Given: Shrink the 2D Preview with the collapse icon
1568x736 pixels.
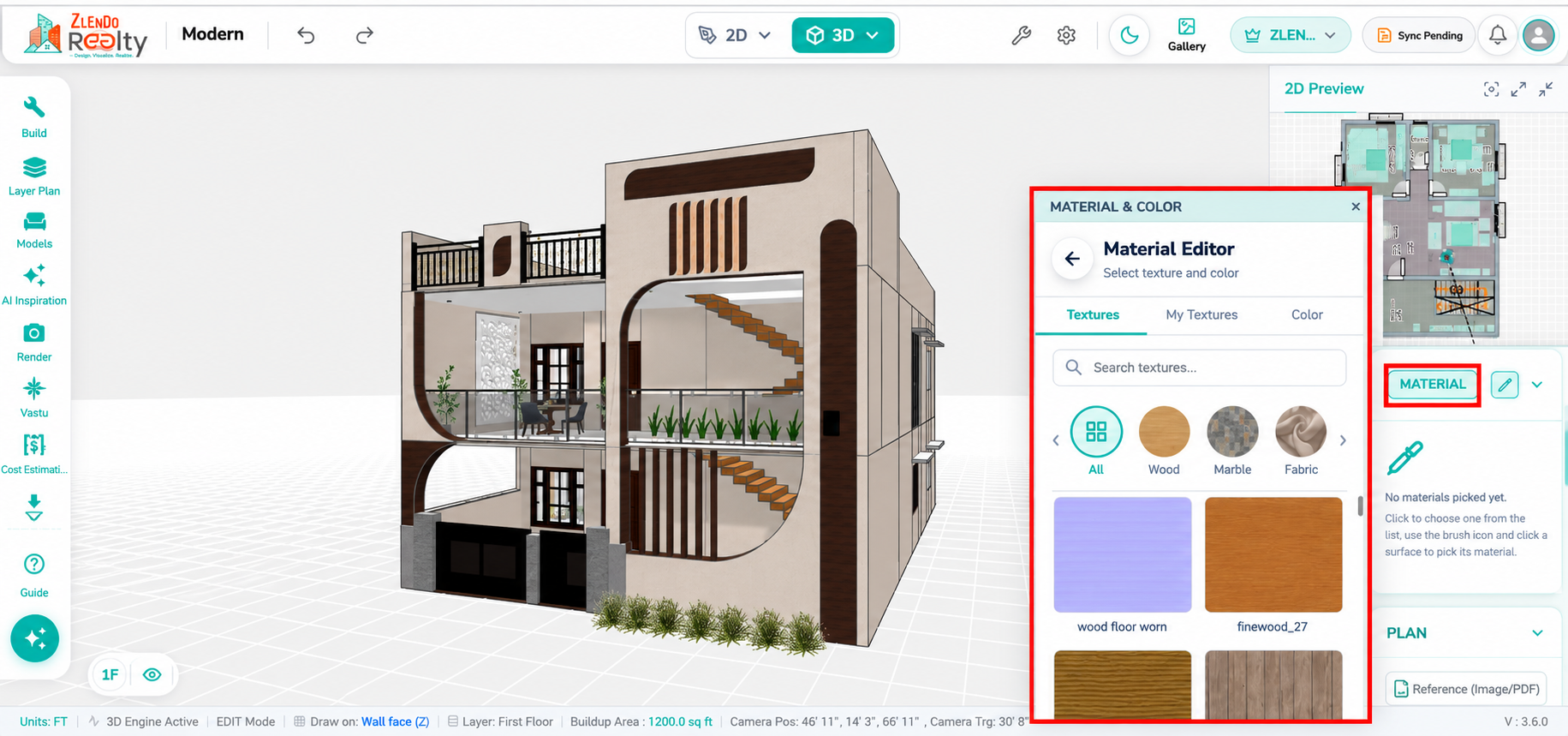Looking at the screenshot, I should [x=1546, y=89].
